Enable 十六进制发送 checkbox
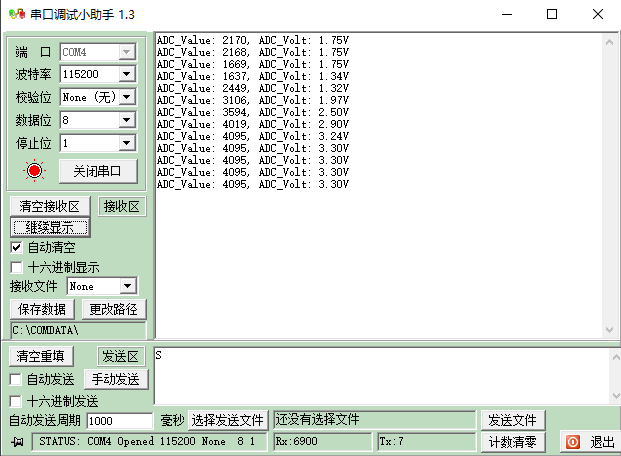 (x=15, y=401)
